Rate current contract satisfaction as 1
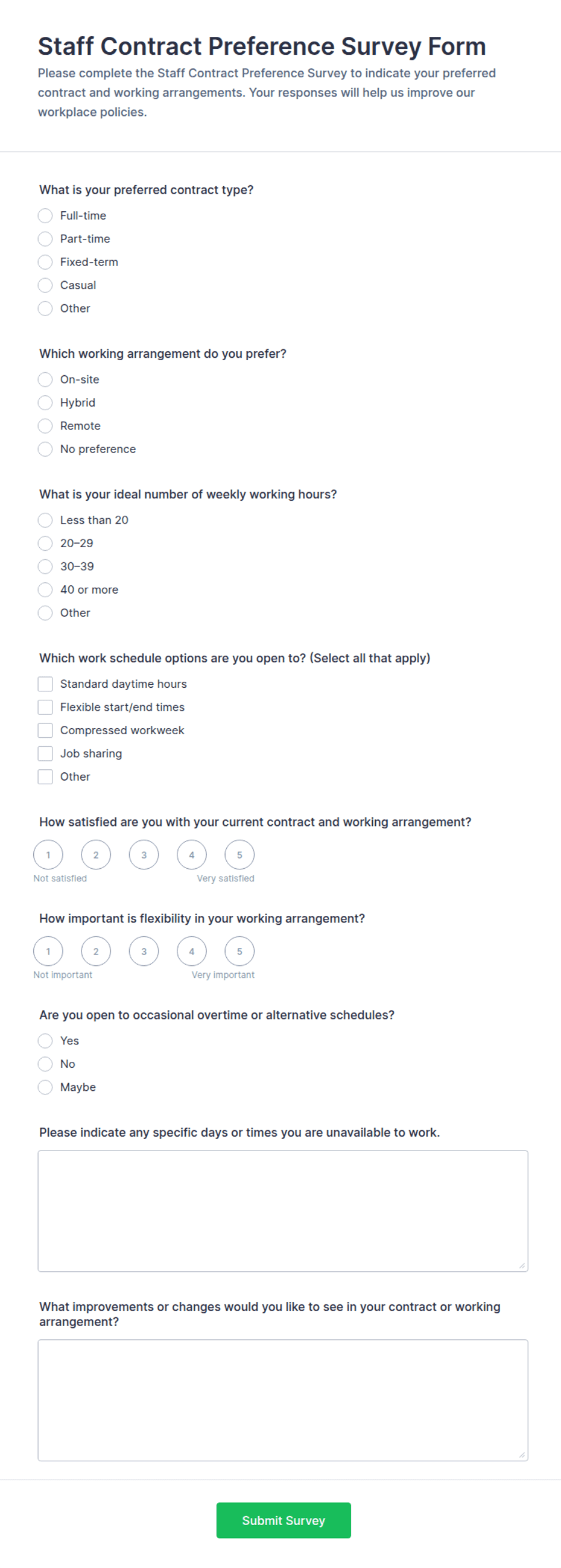This screenshot has height=1568, width=561. click(x=48, y=855)
